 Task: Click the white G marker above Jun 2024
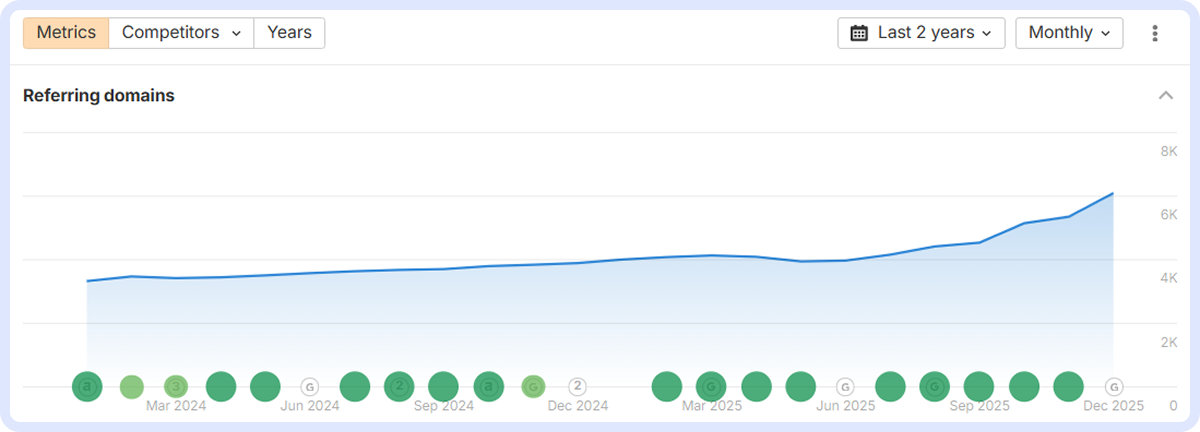click(310, 386)
